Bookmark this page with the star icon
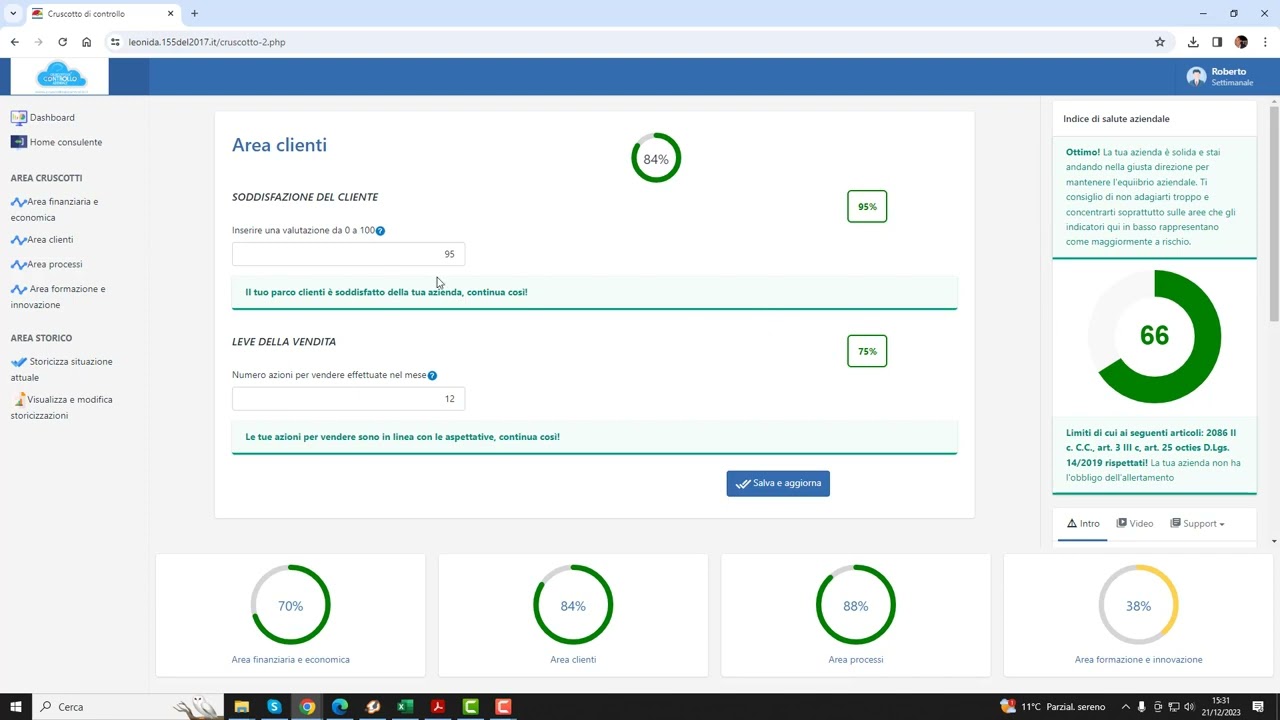 (x=1160, y=42)
